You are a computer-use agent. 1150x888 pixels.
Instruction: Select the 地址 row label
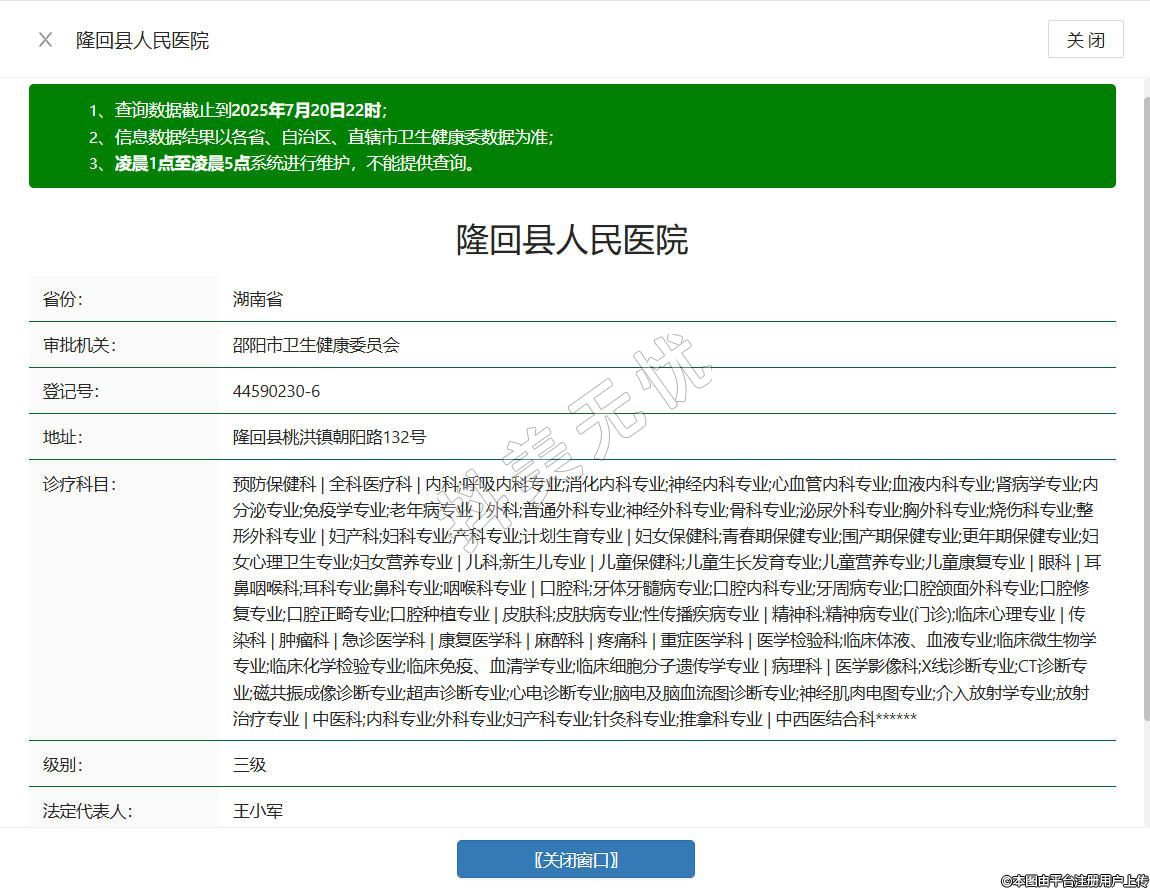point(62,437)
